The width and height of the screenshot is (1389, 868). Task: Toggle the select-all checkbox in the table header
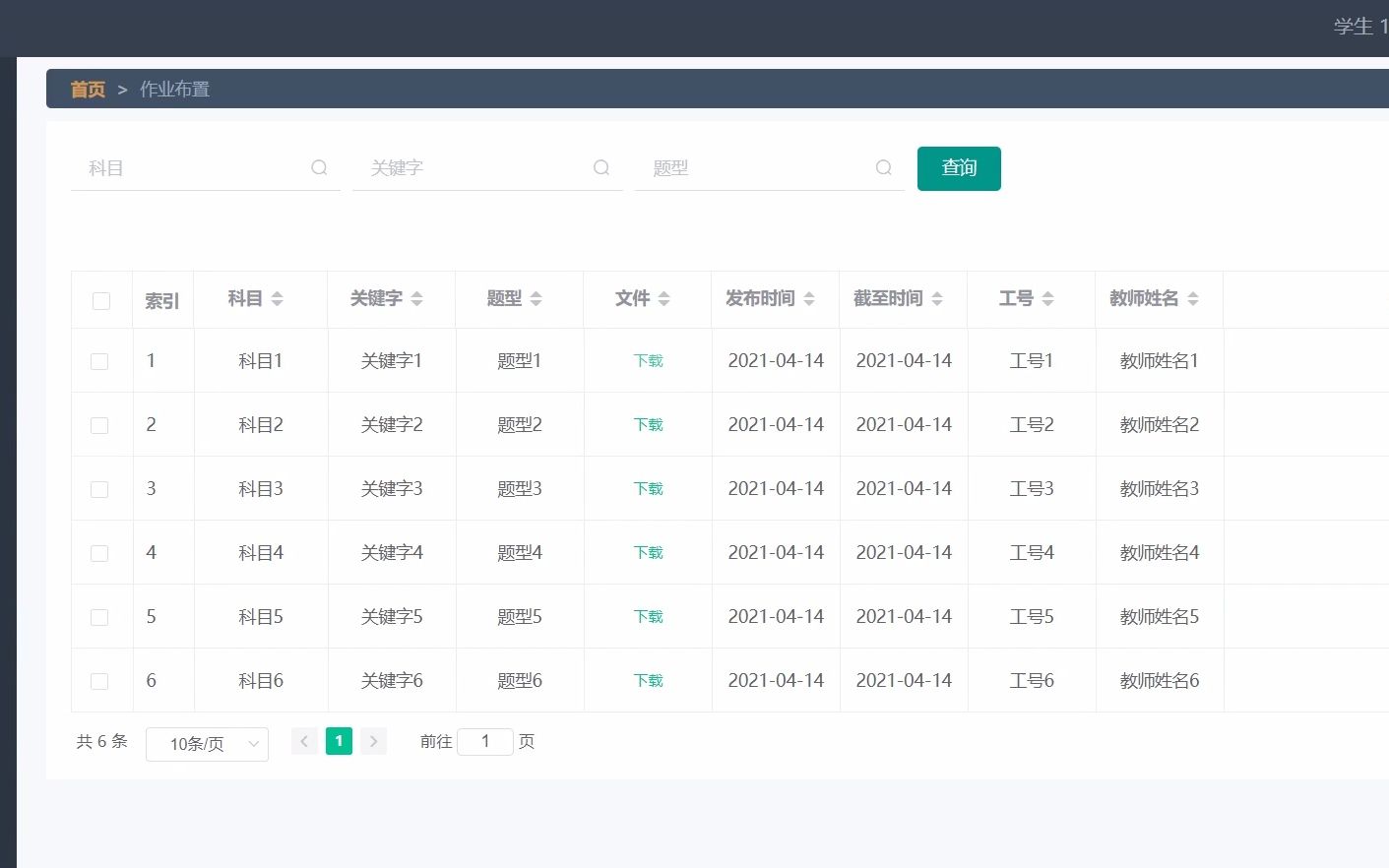[100, 300]
